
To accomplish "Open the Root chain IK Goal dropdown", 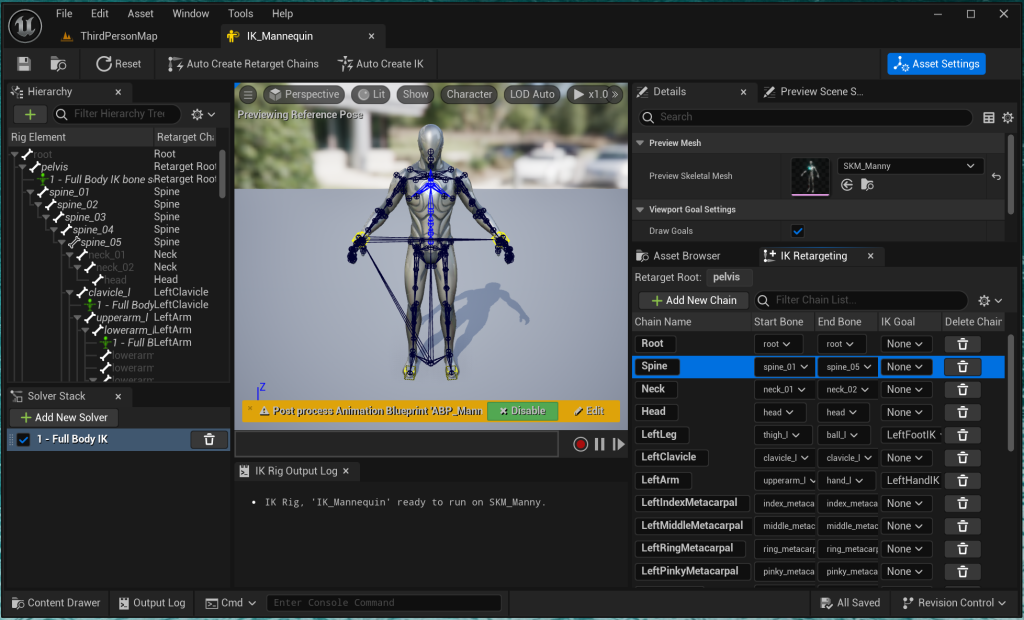I will 904,344.
